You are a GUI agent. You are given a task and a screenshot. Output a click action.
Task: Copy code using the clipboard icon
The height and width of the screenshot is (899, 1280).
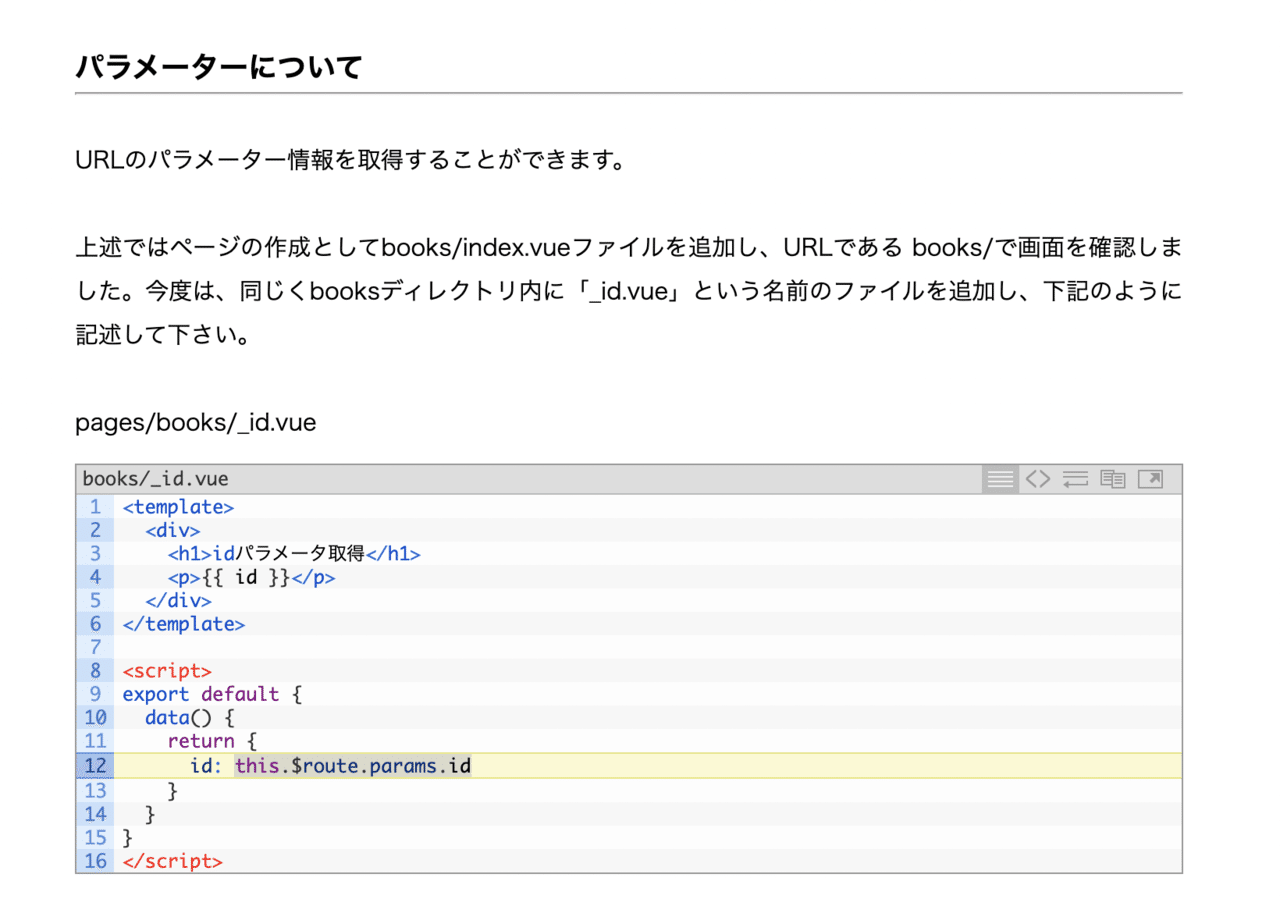coord(1112,478)
